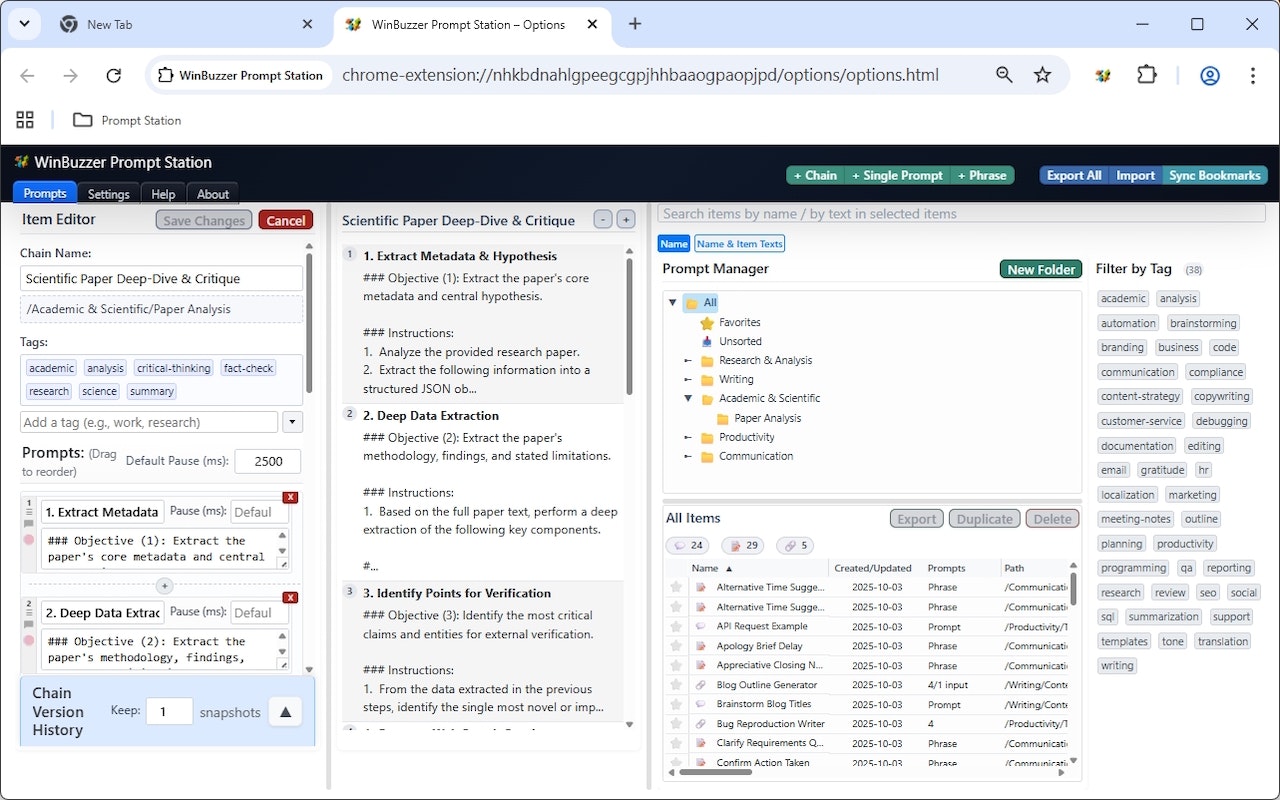
Task: Create a New Folder
Action: [x=1041, y=269]
